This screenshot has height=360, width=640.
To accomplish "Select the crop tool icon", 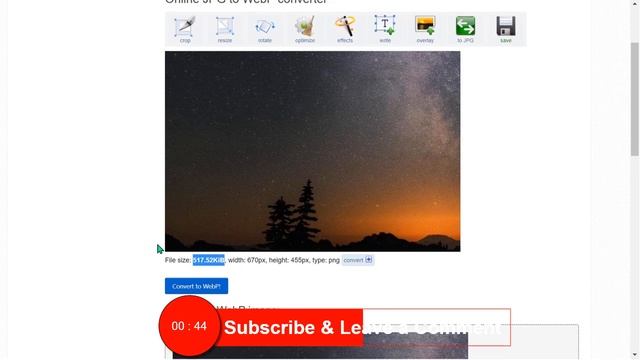I will point(185,29).
